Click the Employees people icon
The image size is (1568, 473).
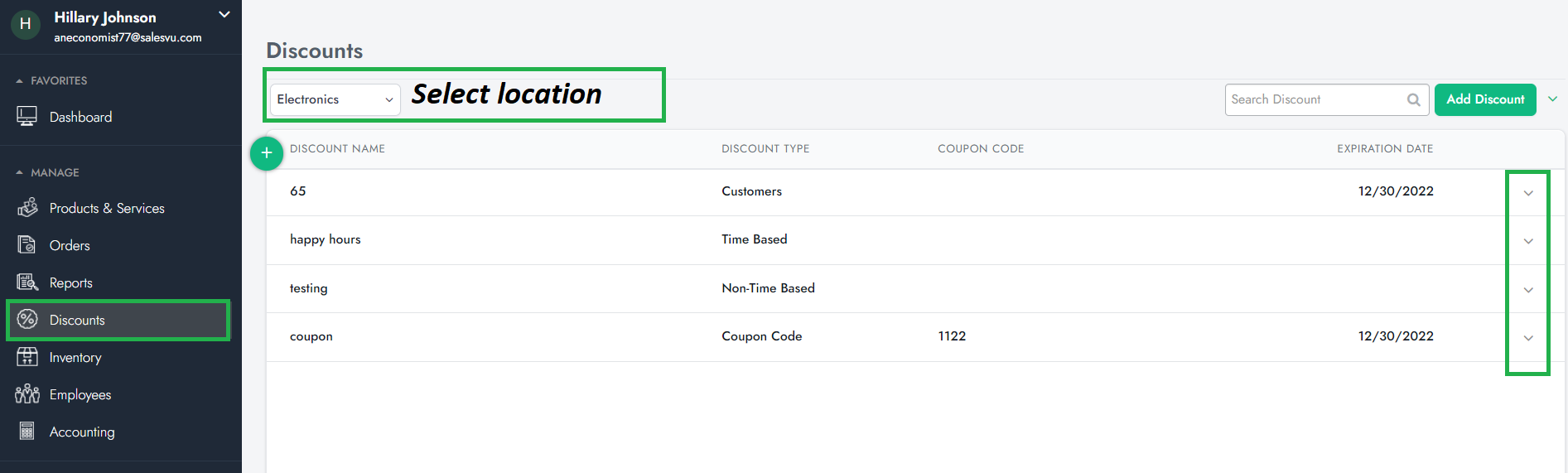[x=27, y=394]
